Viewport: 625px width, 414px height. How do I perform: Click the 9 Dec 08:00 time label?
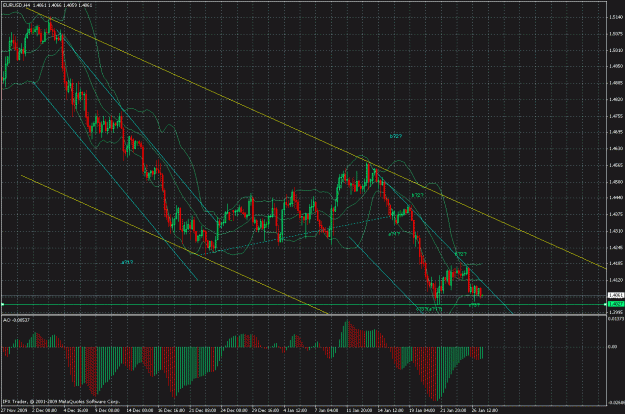tap(107, 410)
